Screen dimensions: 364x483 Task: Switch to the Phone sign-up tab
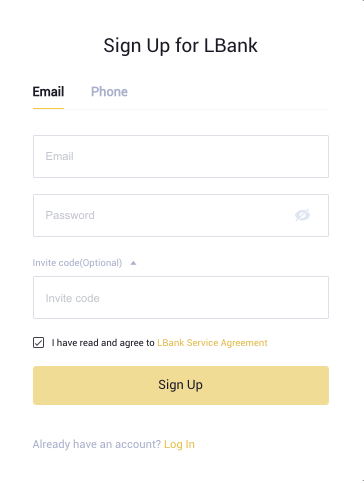109,92
